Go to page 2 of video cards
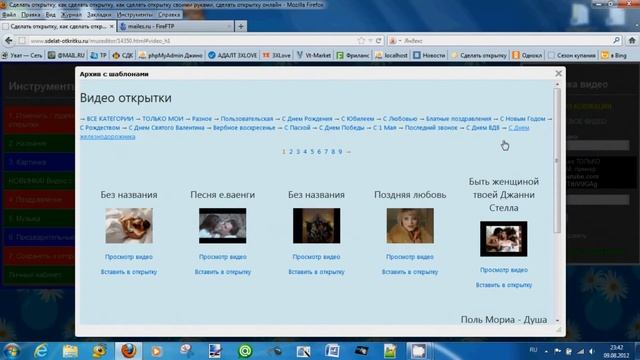Image resolution: width=640 pixels, height=360 pixels. click(291, 152)
